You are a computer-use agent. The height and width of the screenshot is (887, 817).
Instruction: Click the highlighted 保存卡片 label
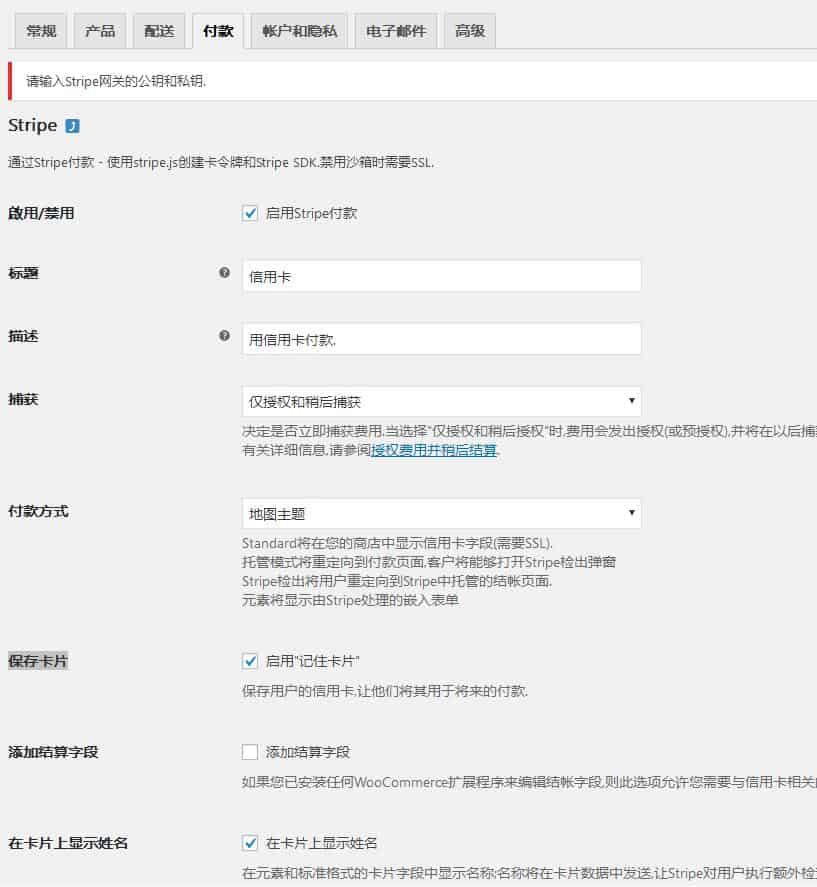38,661
